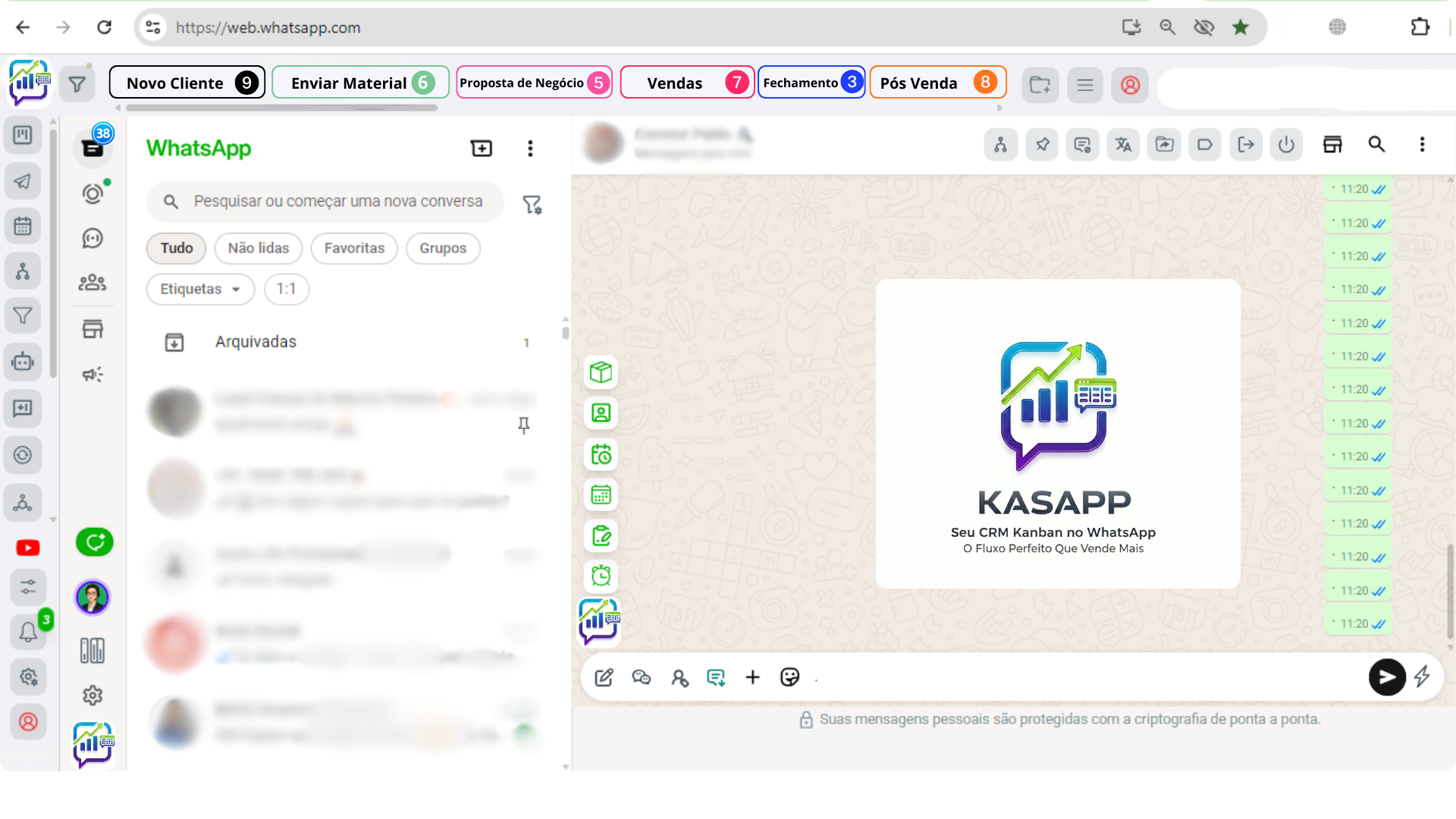Screen dimensions: 1456x819
Task: Open the alarm clock reminder icon
Action: coord(601,576)
